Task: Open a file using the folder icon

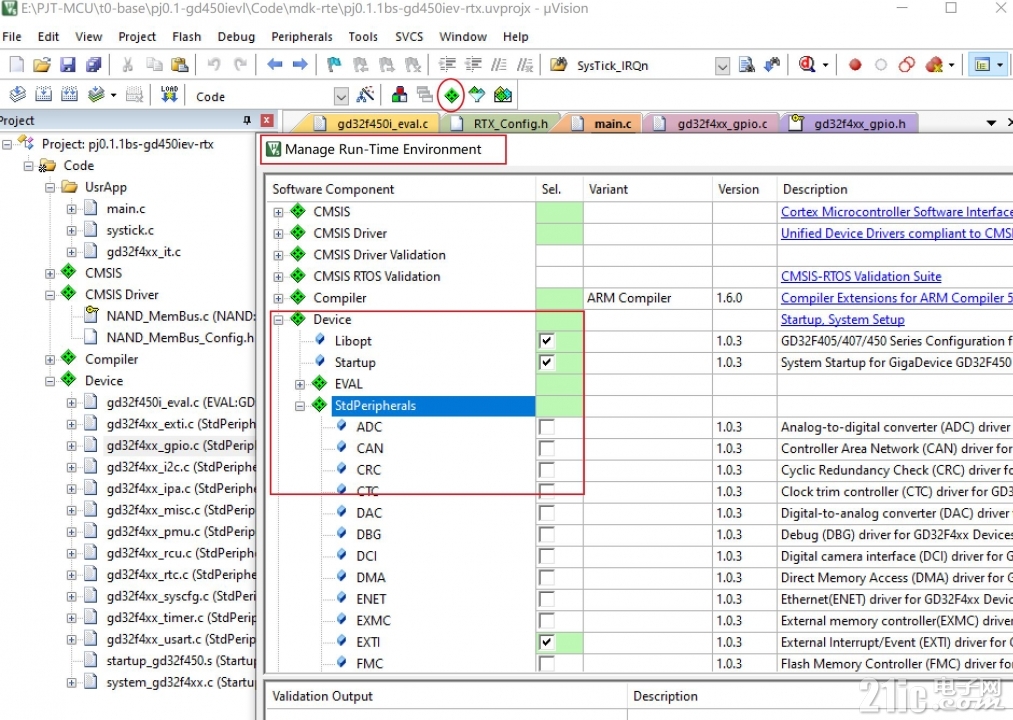Action: [x=42, y=65]
